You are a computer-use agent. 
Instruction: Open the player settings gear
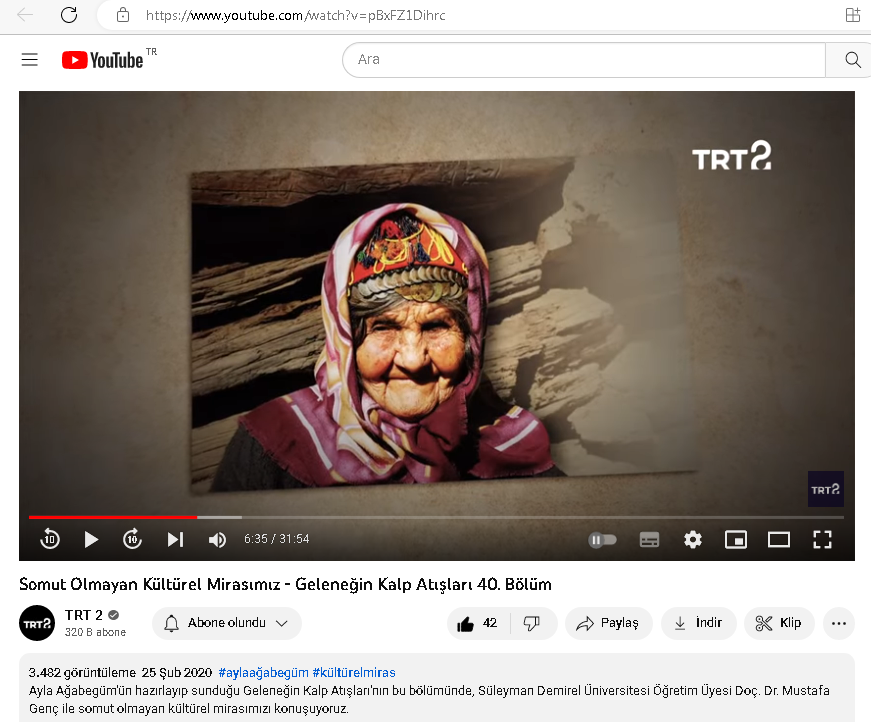coord(693,540)
